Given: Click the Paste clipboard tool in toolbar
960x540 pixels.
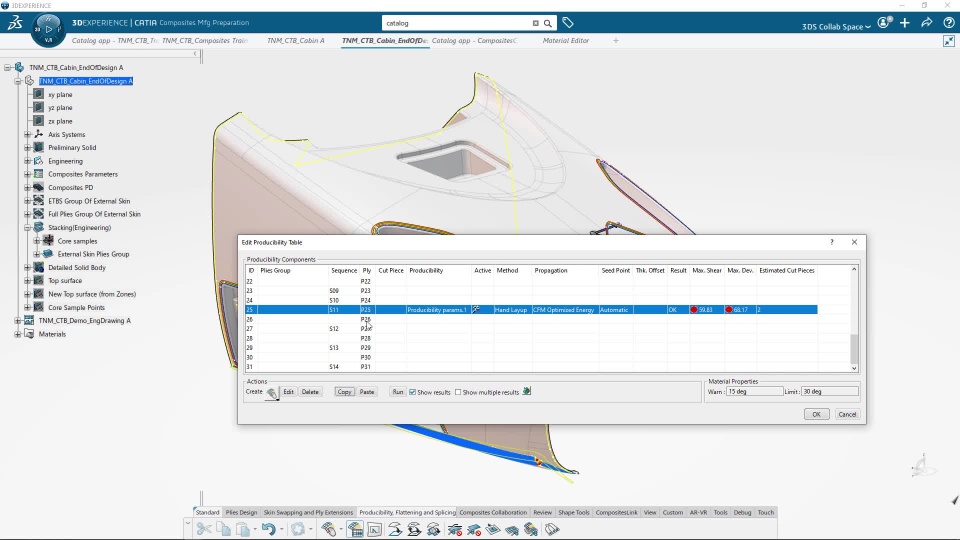Looking at the screenshot, I should coord(243,529).
